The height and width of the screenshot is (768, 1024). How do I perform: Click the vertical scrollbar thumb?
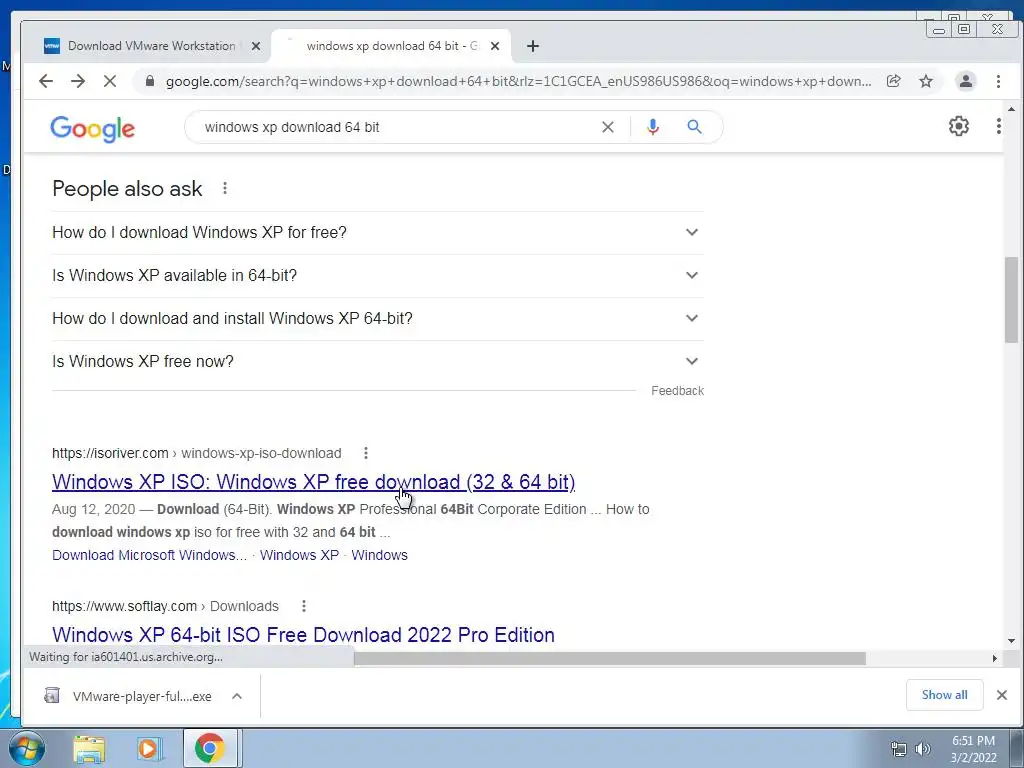point(1011,300)
